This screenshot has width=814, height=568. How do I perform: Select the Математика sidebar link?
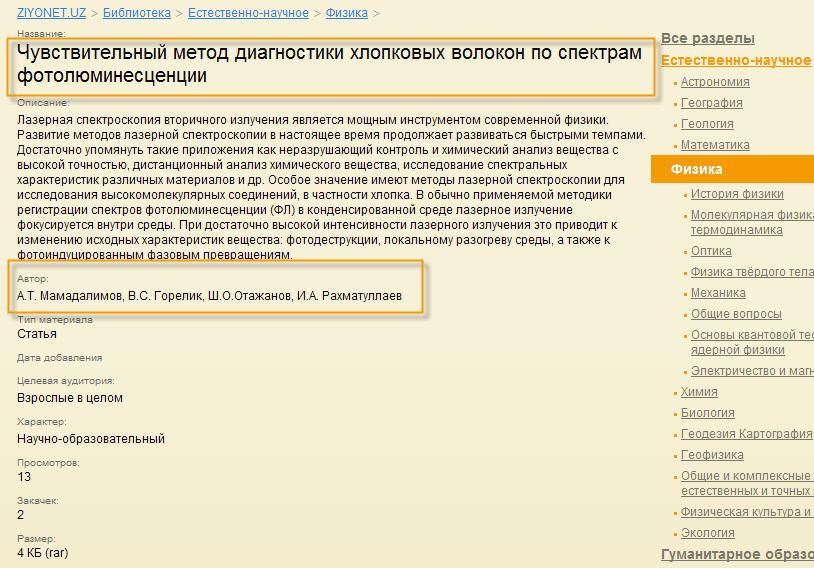pos(715,145)
